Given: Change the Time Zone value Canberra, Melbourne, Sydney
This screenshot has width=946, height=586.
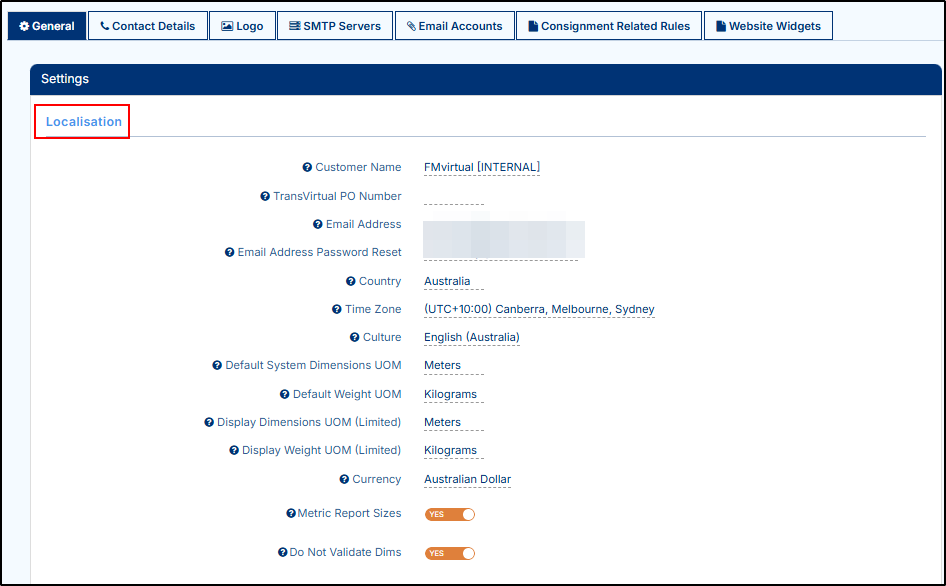Looking at the screenshot, I should 539,310.
